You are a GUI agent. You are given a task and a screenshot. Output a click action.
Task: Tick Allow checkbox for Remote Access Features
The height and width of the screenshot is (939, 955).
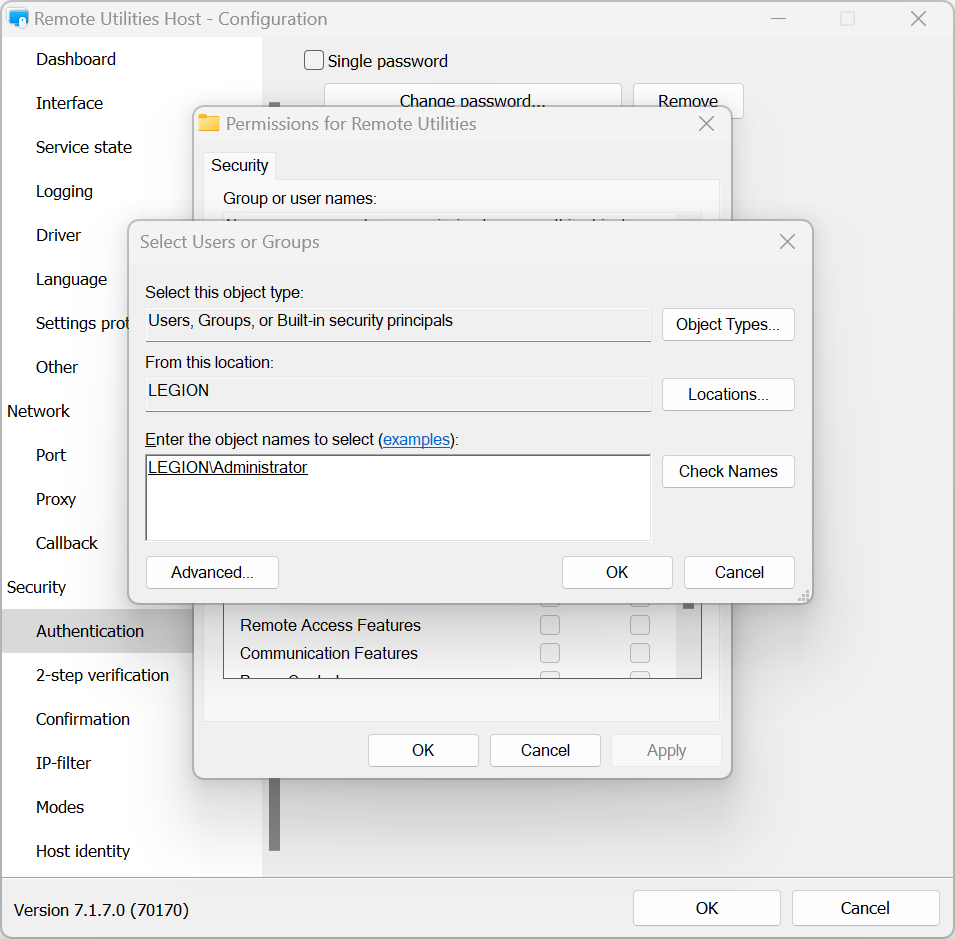pos(550,625)
